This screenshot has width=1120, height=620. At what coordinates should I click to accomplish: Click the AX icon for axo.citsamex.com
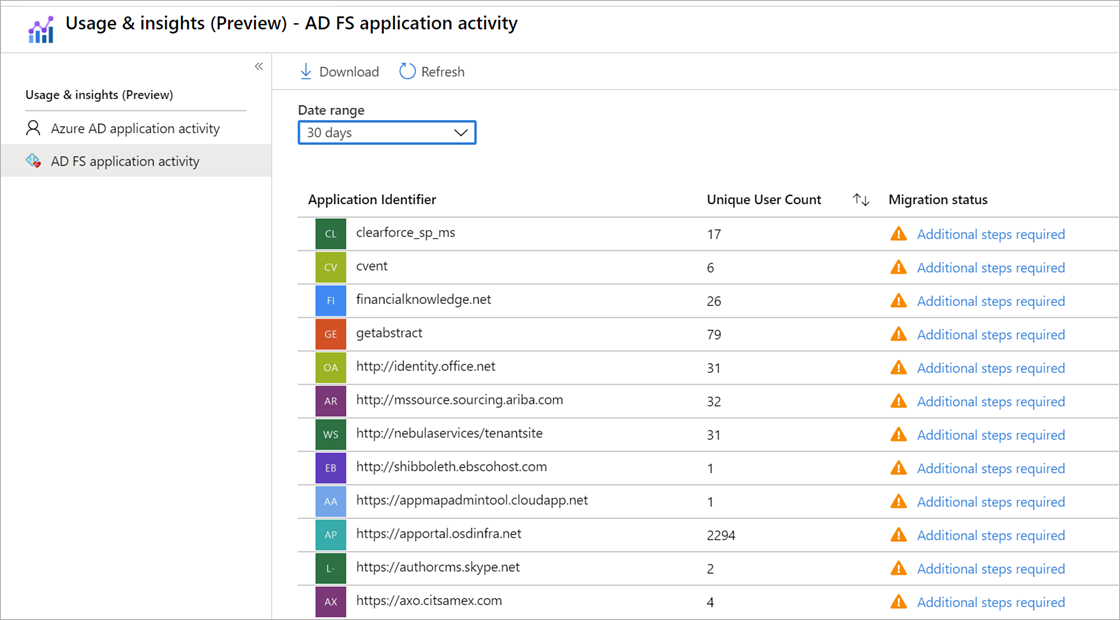click(x=331, y=601)
